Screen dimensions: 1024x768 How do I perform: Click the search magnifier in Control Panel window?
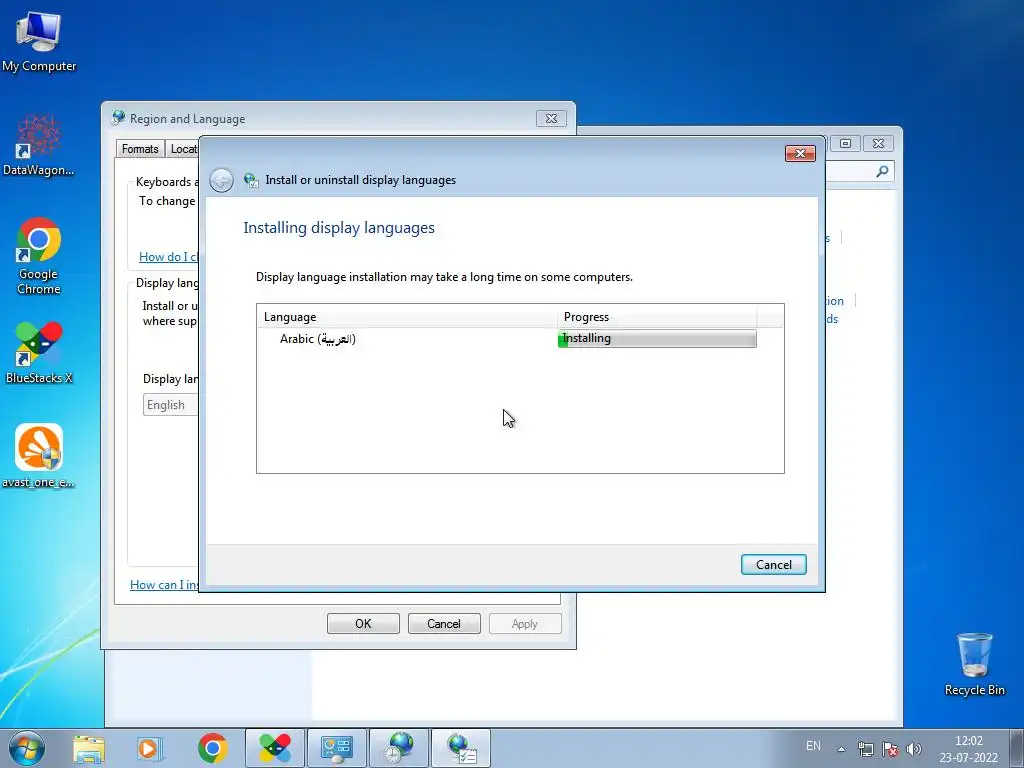882,172
